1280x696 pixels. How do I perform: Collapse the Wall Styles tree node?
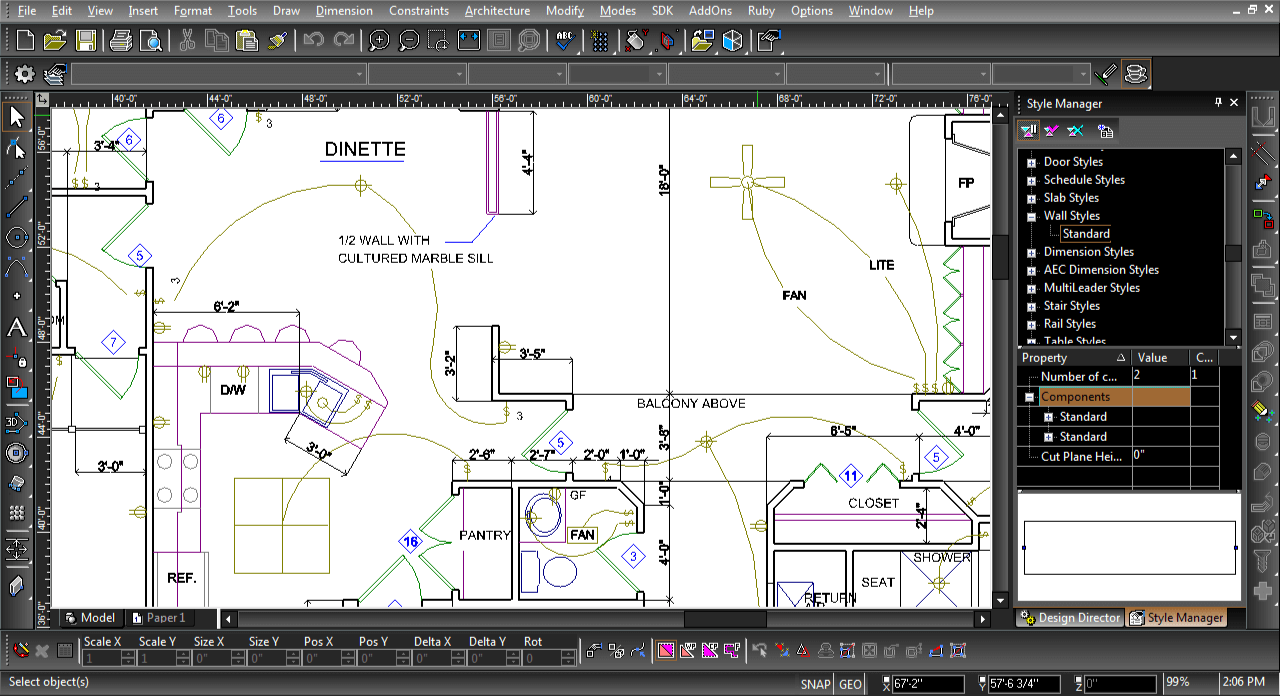click(1031, 216)
